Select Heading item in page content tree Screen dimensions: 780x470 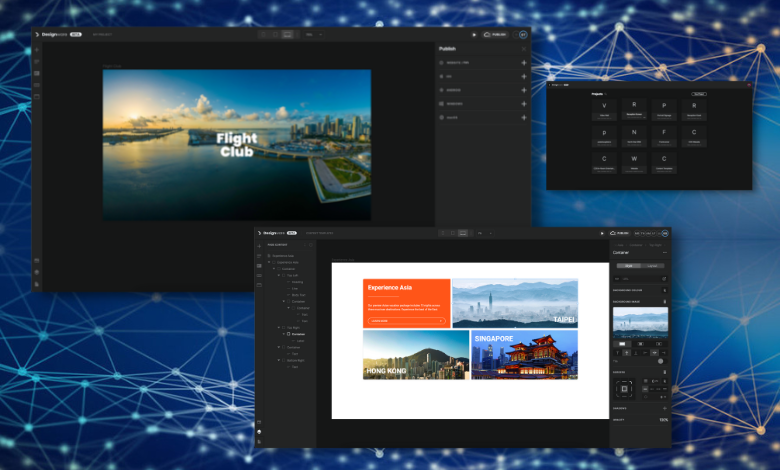297,282
